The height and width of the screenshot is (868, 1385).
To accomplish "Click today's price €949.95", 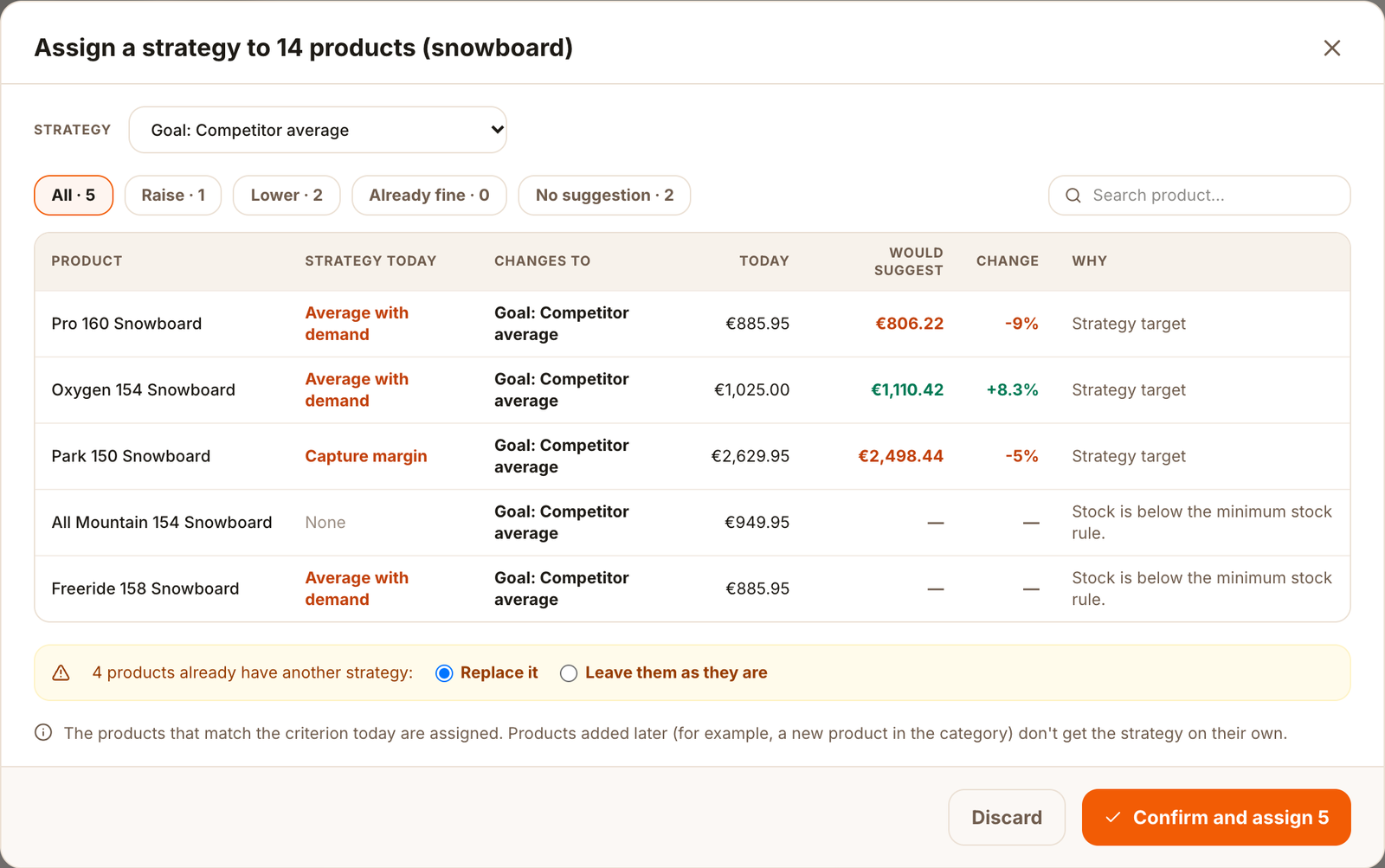I will 757,523.
